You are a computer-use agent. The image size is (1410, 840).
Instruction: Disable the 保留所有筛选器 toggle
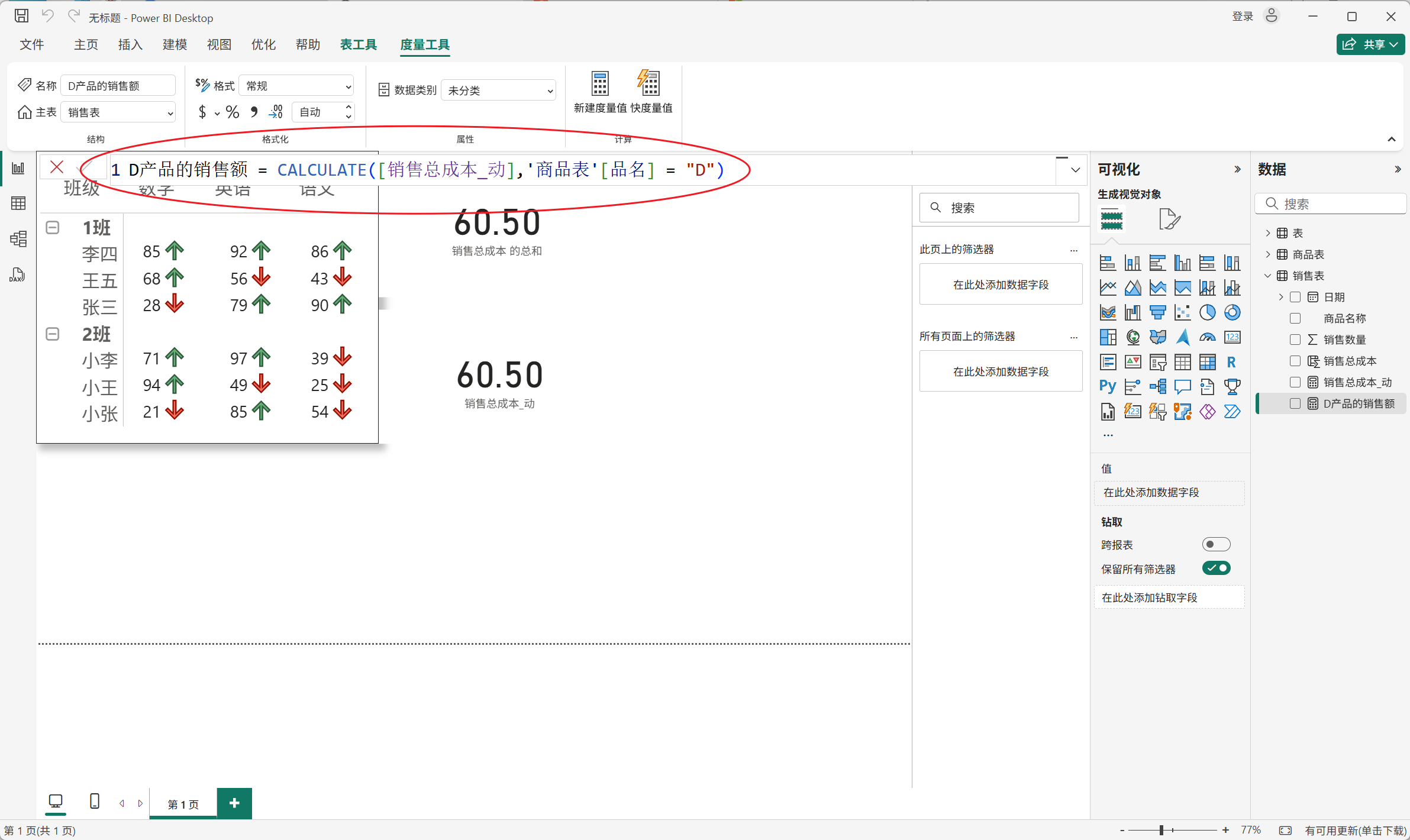(x=1216, y=568)
